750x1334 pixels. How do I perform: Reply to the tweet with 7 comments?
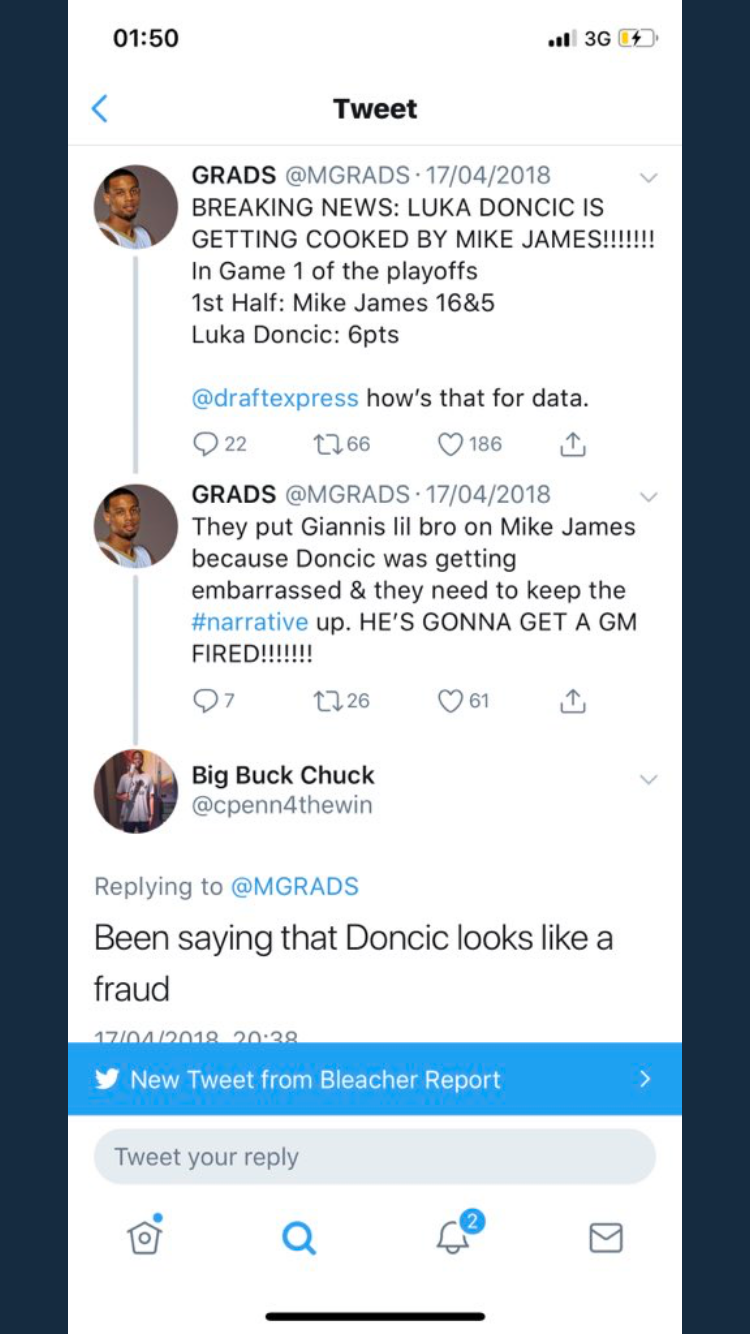[206, 701]
